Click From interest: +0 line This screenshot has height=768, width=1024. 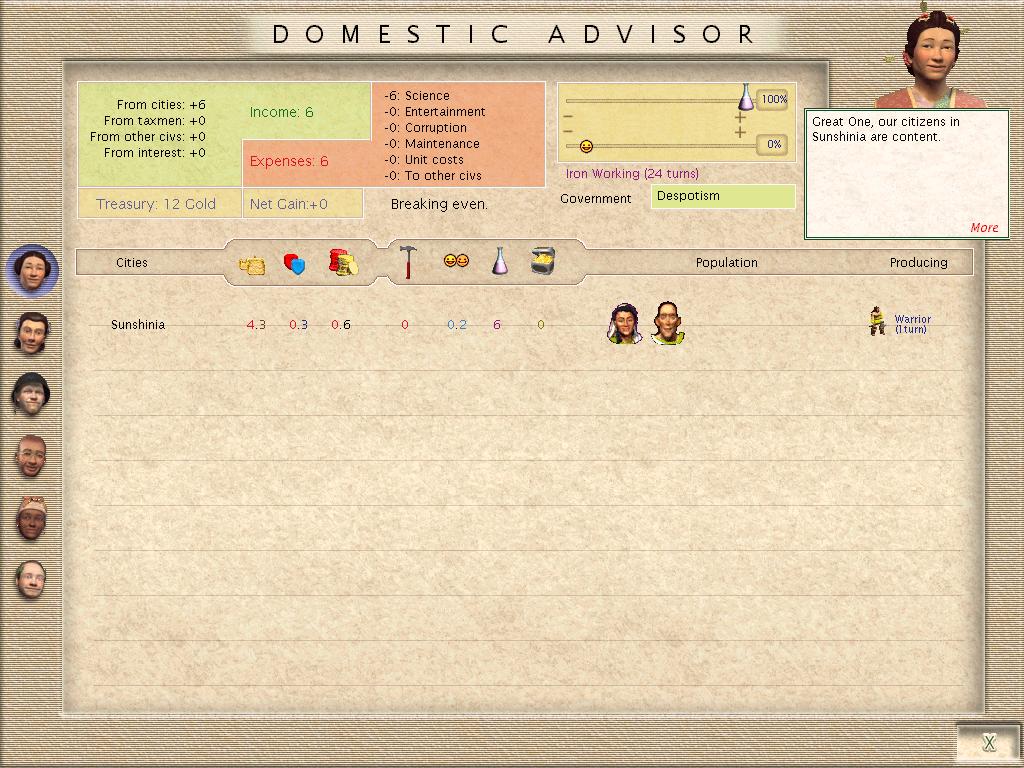pyautogui.click(x=155, y=153)
